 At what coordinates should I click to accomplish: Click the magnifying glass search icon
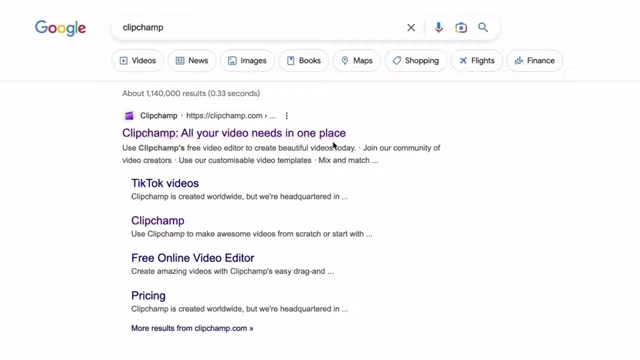483,27
